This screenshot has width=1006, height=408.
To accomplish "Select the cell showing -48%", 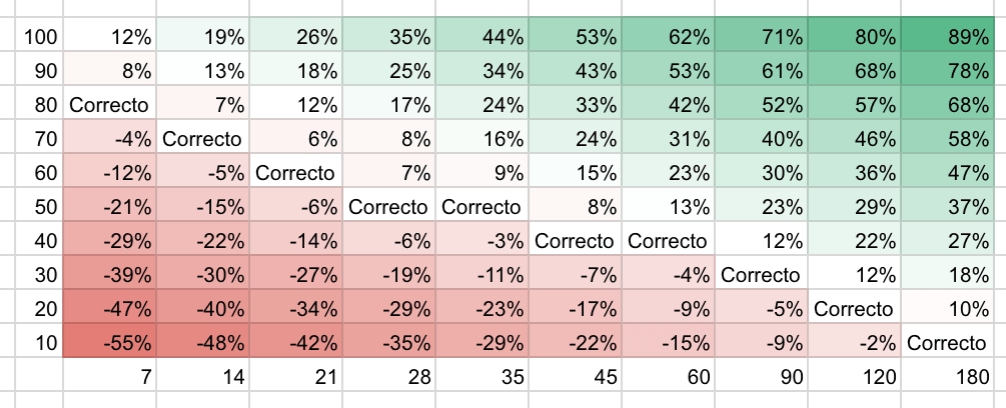I will 203,342.
